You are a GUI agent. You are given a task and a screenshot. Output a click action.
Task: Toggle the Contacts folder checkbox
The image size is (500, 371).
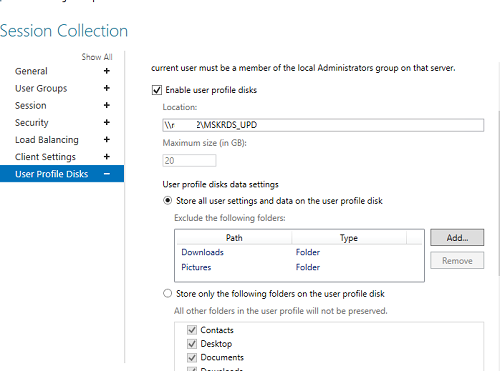(x=192, y=330)
